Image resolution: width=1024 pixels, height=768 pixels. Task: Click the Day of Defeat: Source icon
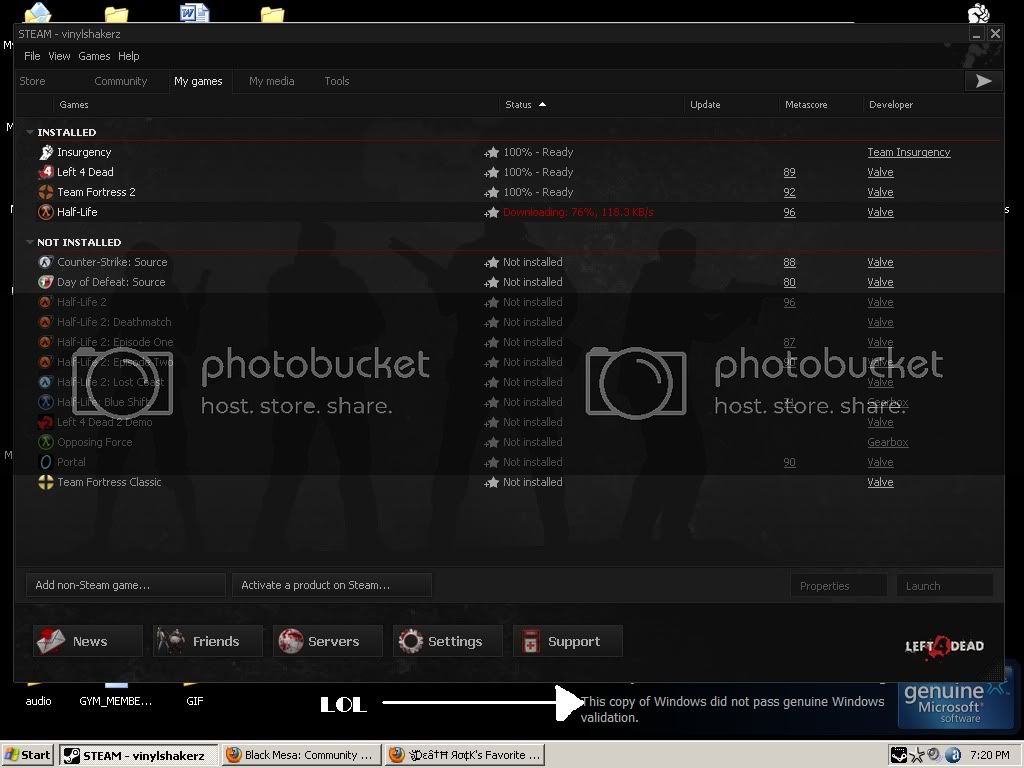[x=46, y=282]
